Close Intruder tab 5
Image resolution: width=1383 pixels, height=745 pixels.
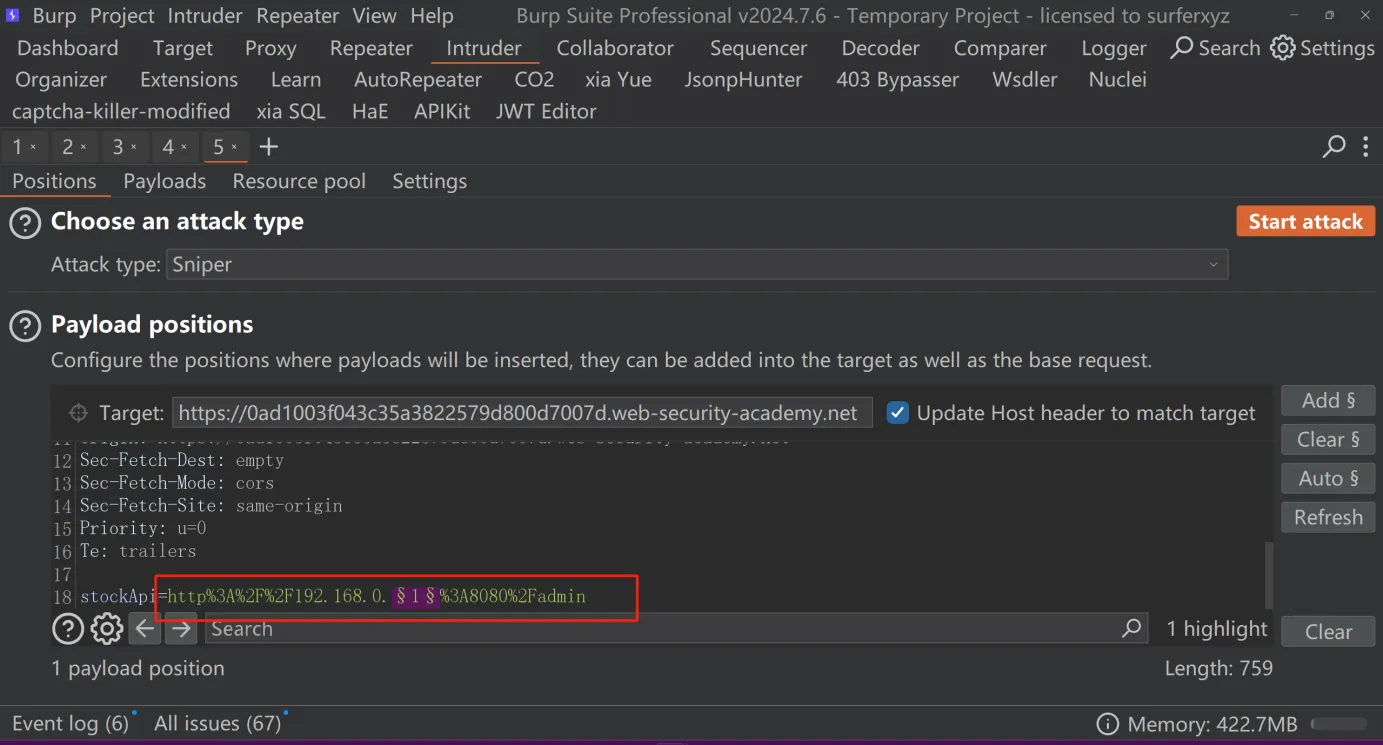tap(234, 147)
